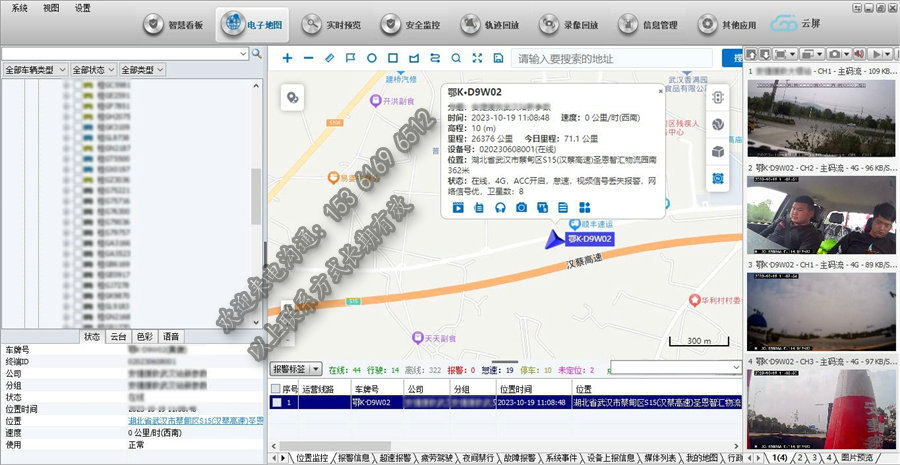900x465 pixels.
Task: Click the headphone listen icon in vehicle popup
Action: (x=500, y=208)
